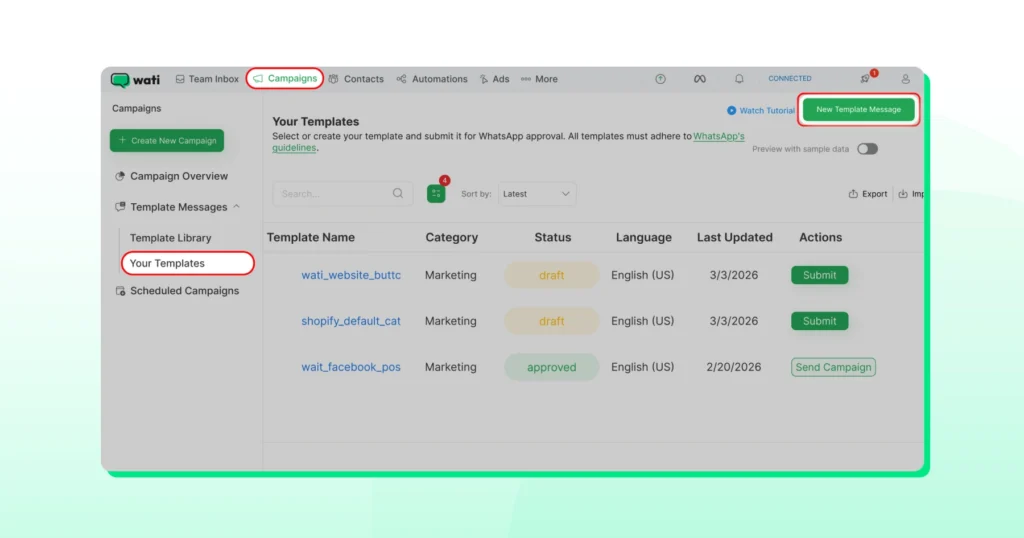Click the upgrade arrow circle icon
Viewport: 1024px width, 538px height.
click(660, 79)
